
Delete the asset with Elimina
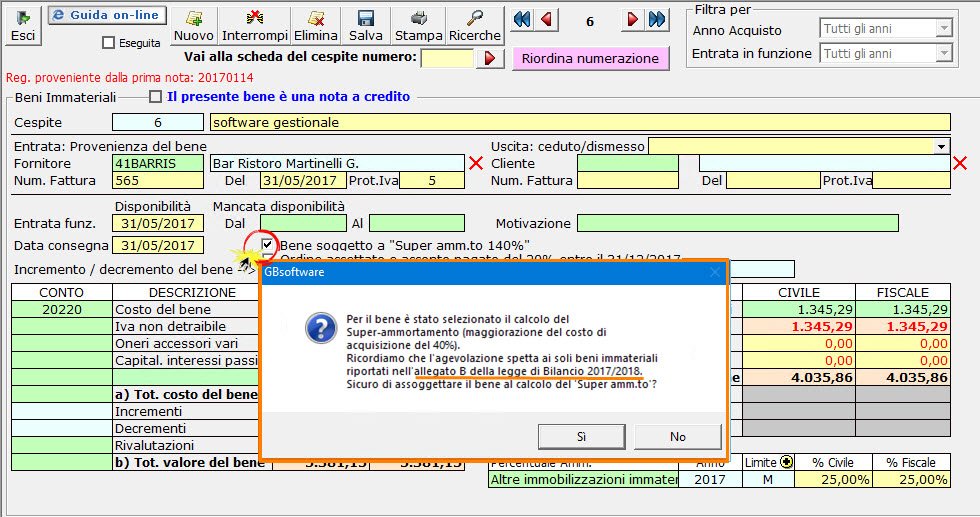(x=316, y=26)
